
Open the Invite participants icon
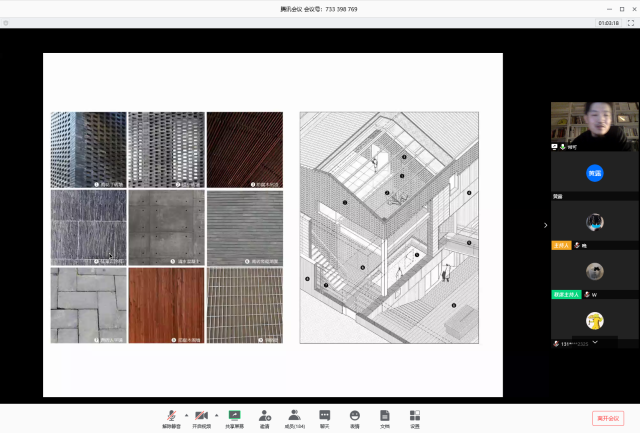pos(265,416)
